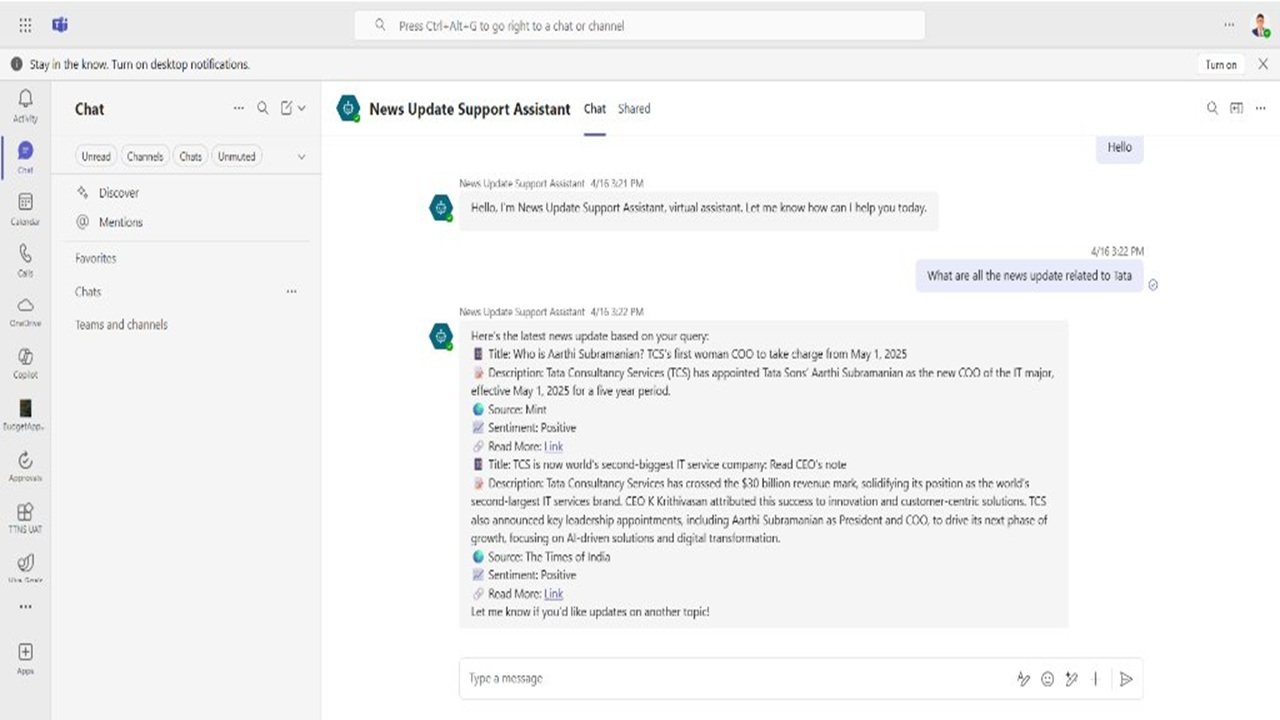Image resolution: width=1280 pixels, height=720 pixels.
Task: Show more apps ellipsis in left rail
Action: pos(25,606)
